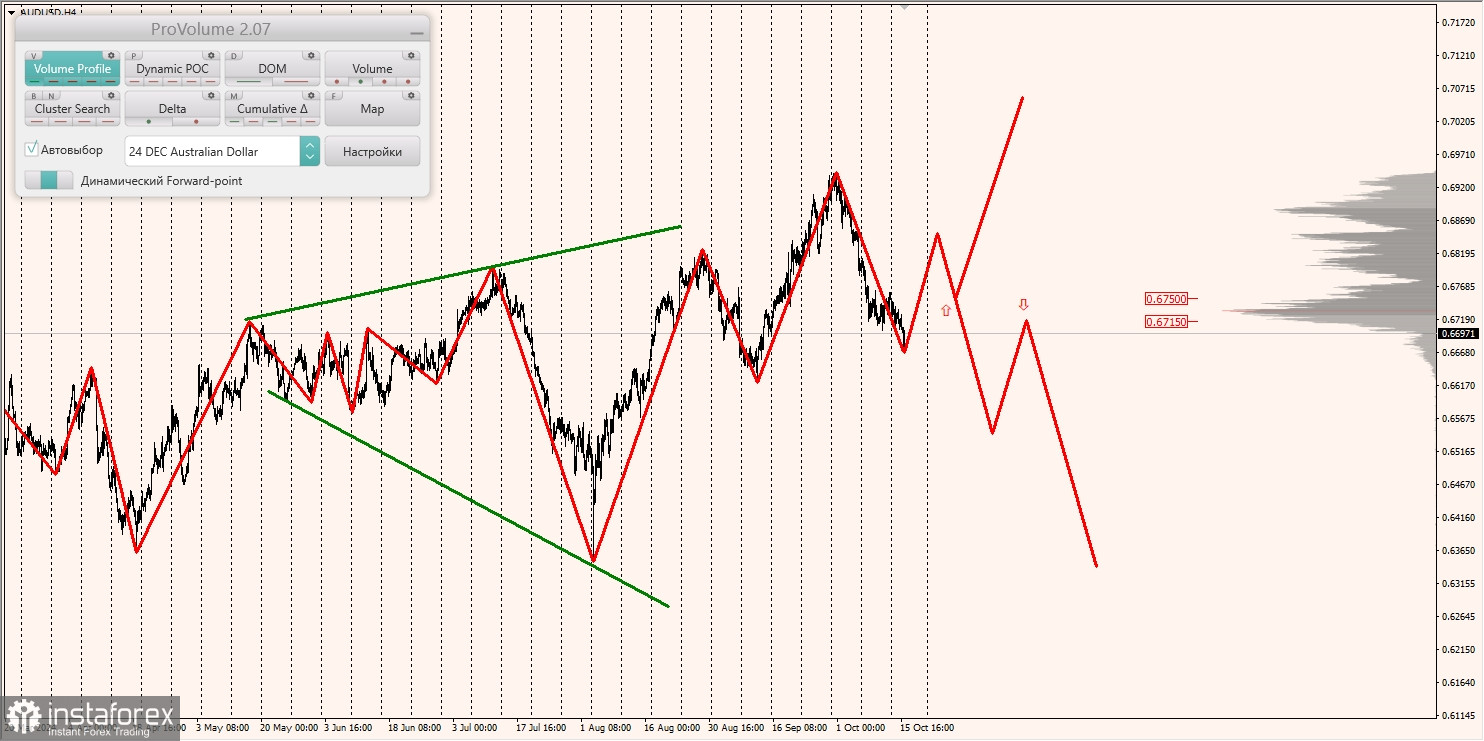The image size is (1484, 741).
Task: Click the P hotkey tag on Dynamic POC
Action: (134, 56)
